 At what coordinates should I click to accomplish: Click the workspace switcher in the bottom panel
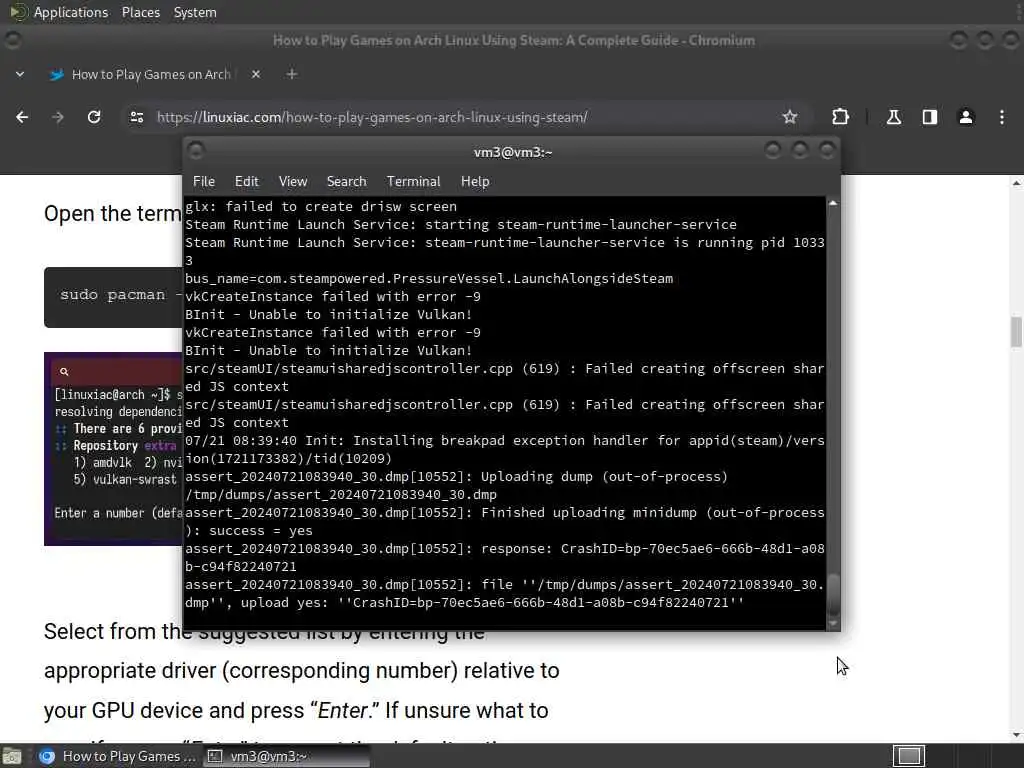tap(909, 756)
